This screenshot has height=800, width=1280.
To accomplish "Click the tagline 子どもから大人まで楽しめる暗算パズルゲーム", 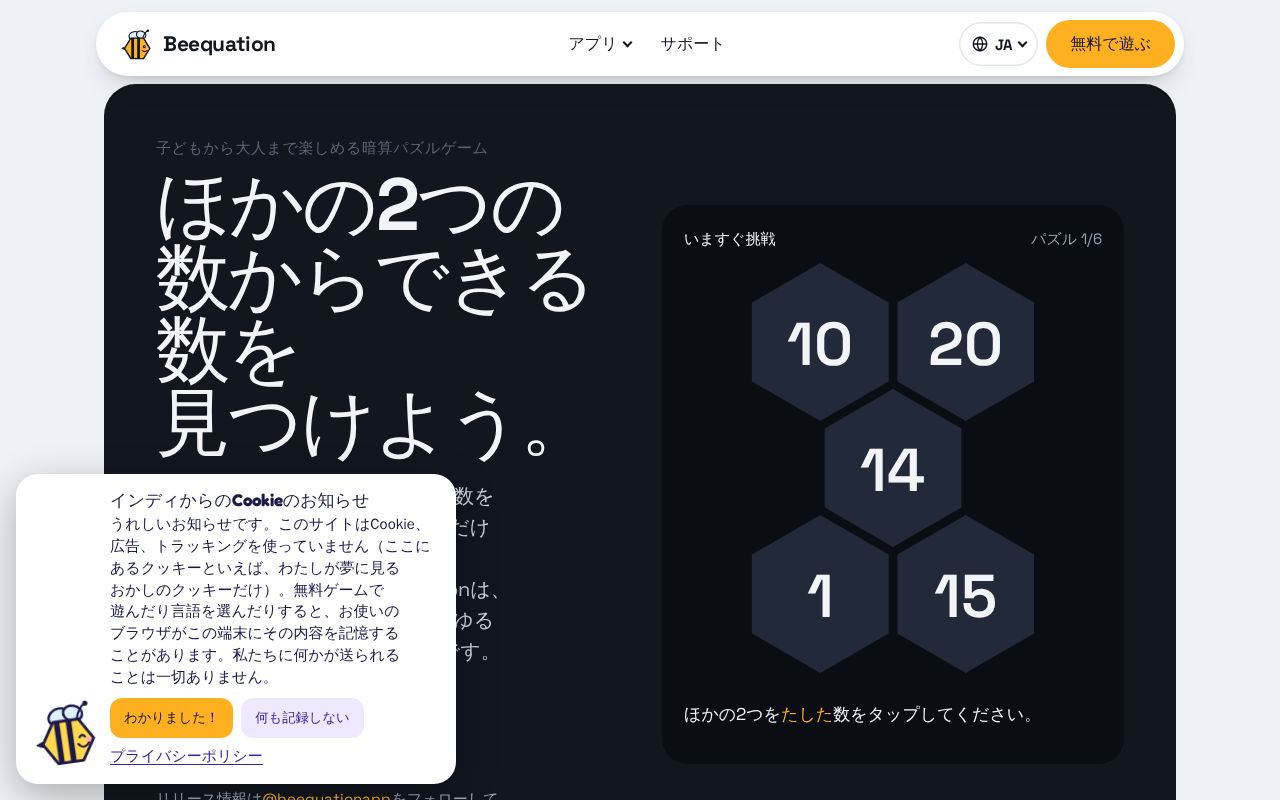I will click(x=322, y=148).
